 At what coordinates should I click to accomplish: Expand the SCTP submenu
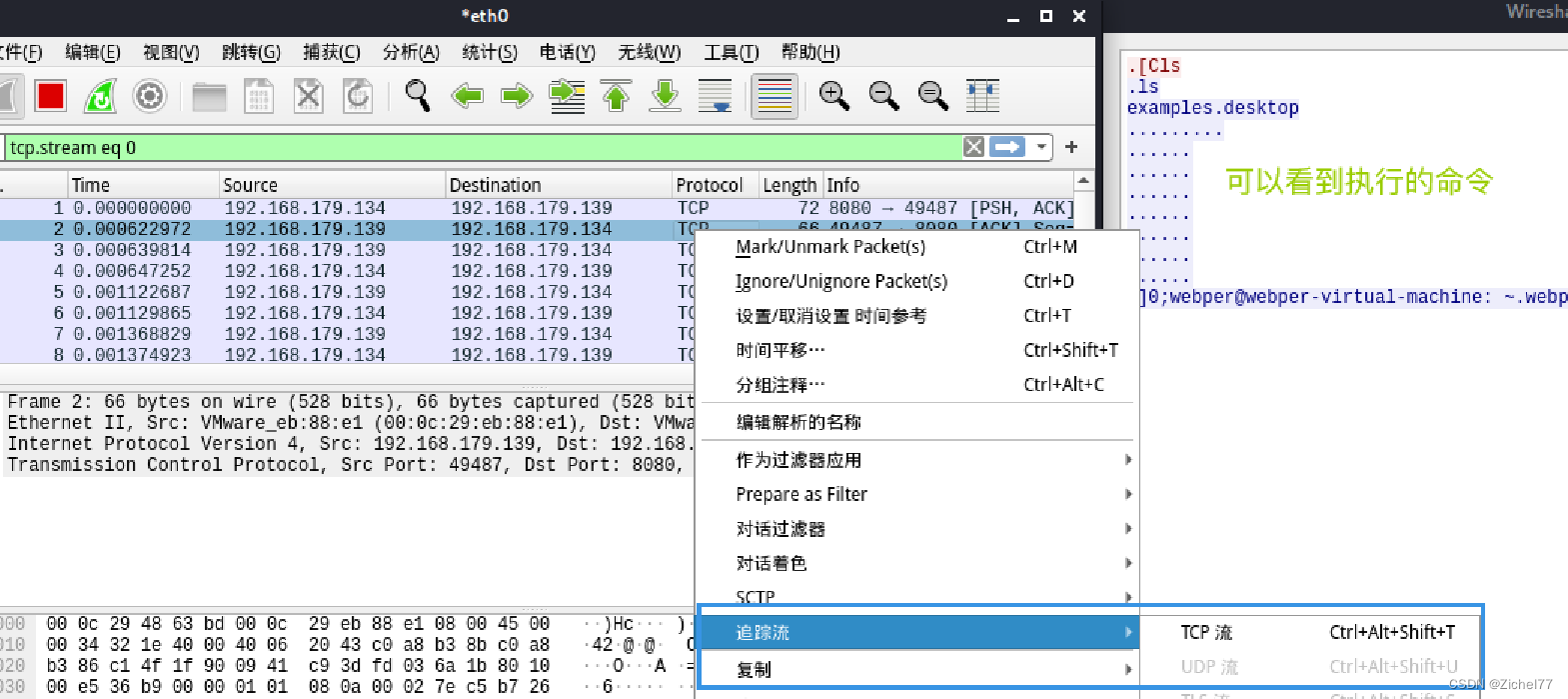[x=917, y=596]
